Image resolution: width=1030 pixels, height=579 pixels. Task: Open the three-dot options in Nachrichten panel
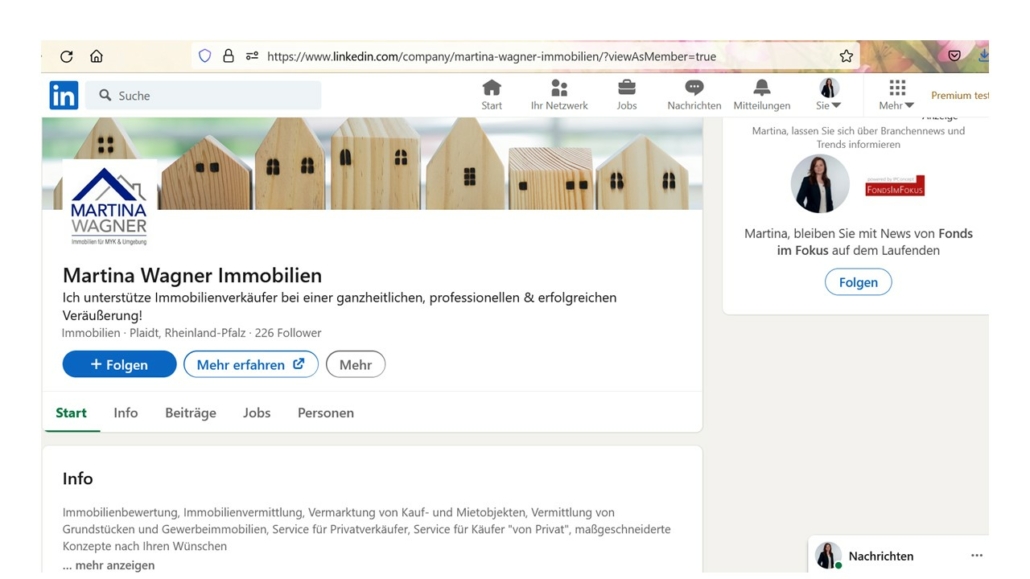976,556
